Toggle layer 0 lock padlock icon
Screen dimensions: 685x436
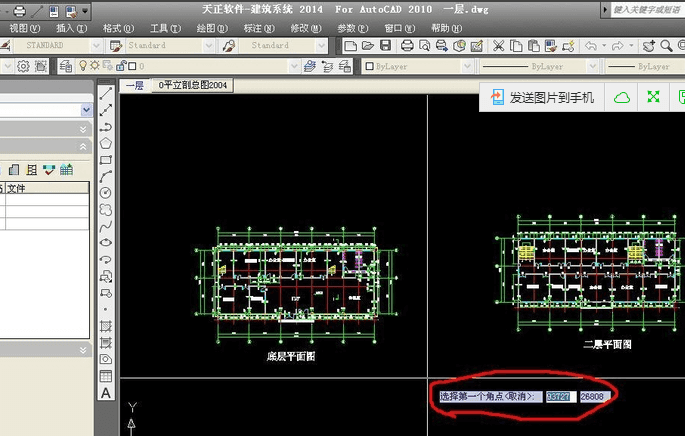point(121,66)
